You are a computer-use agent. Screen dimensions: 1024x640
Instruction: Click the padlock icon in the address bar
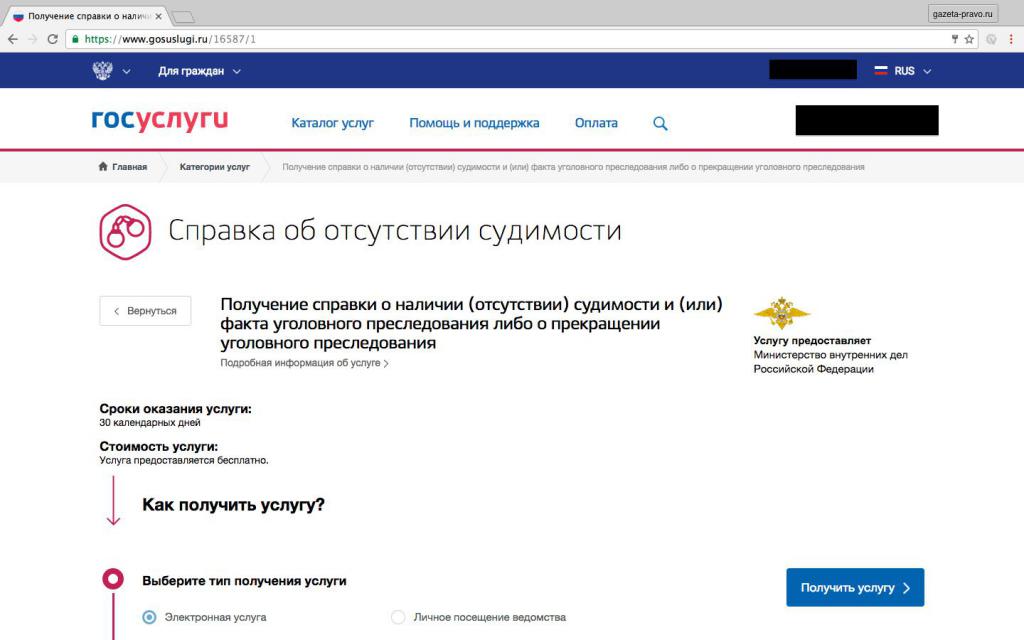[76, 39]
